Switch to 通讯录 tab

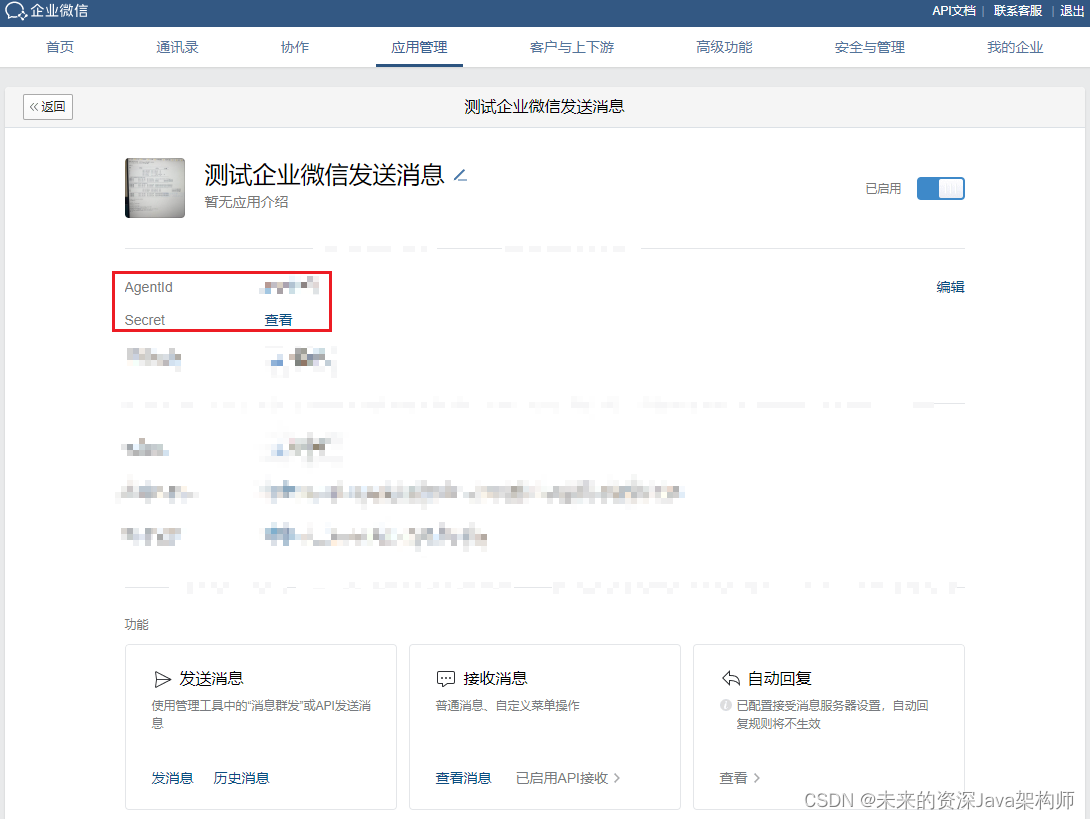[177, 47]
